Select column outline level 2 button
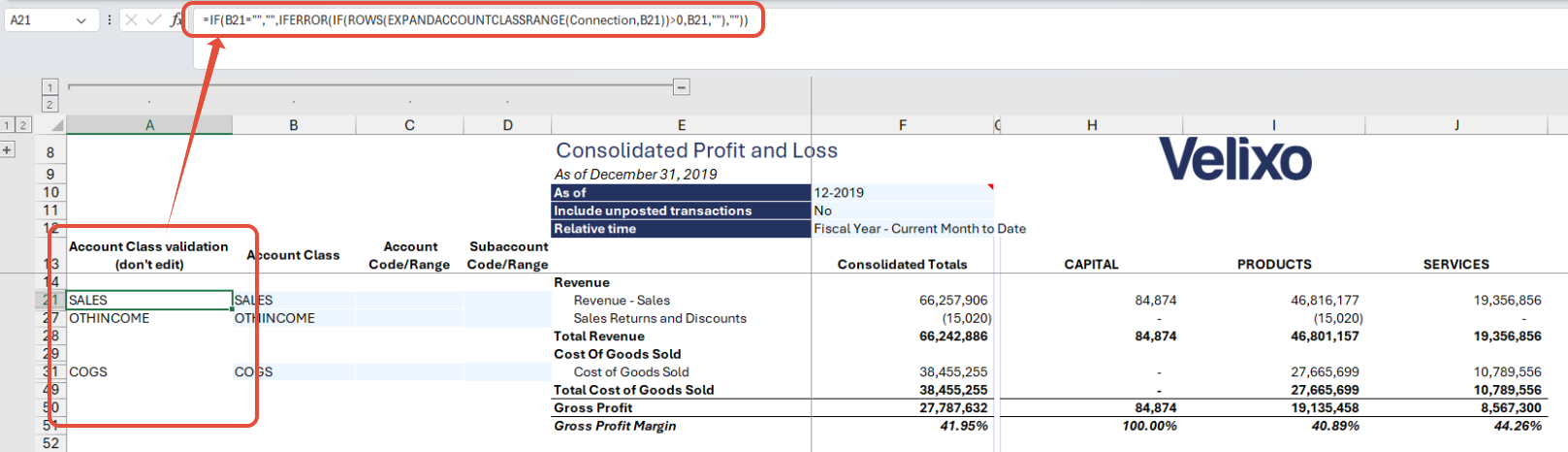This screenshot has width=1568, height=452. click(50, 104)
